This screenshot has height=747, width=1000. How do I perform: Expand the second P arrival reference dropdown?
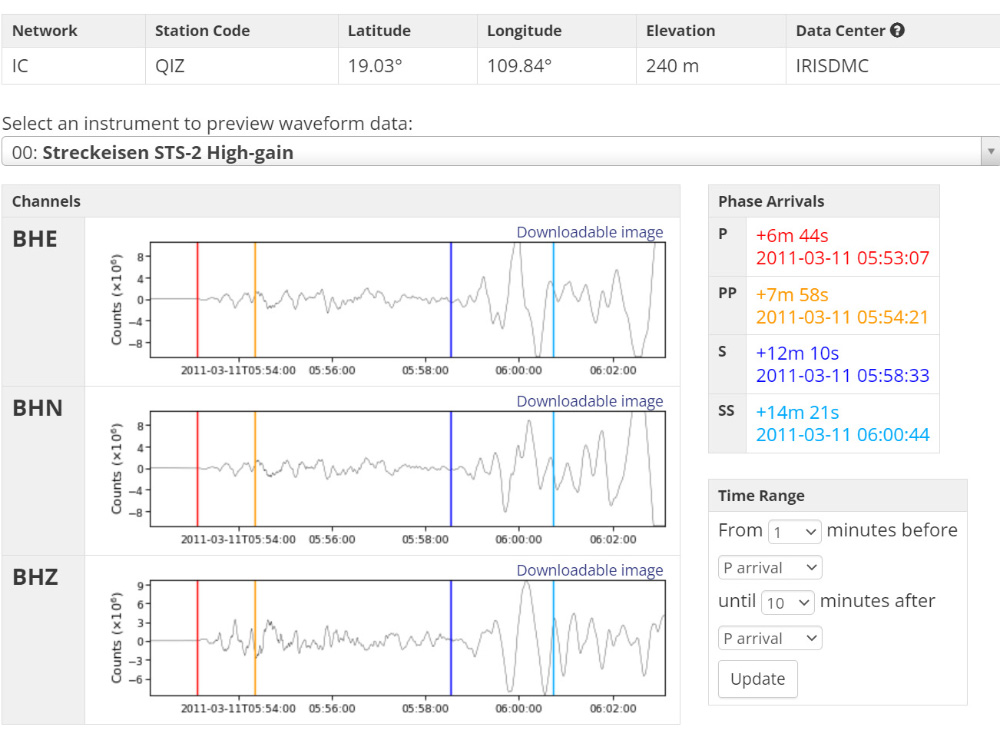[x=770, y=638]
